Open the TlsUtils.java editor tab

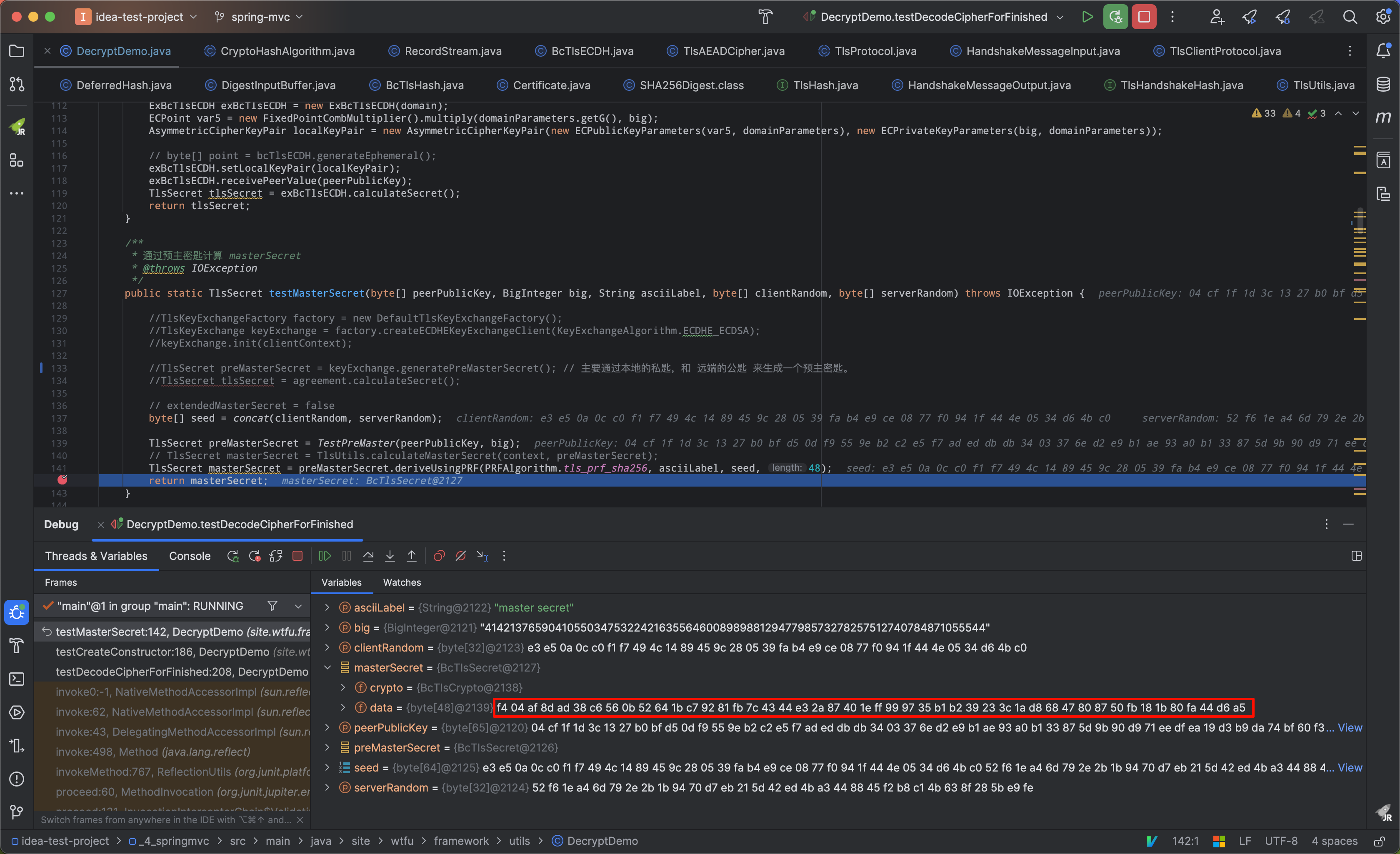point(1323,85)
